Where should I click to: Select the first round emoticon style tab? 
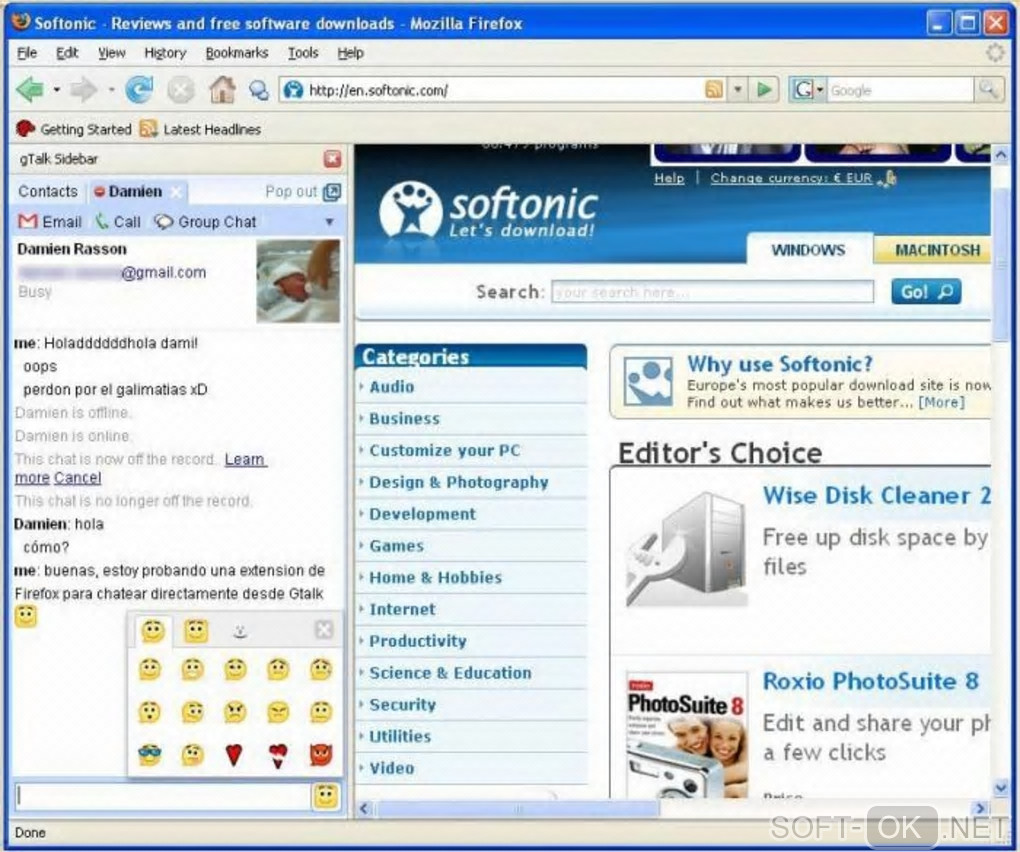coord(153,631)
